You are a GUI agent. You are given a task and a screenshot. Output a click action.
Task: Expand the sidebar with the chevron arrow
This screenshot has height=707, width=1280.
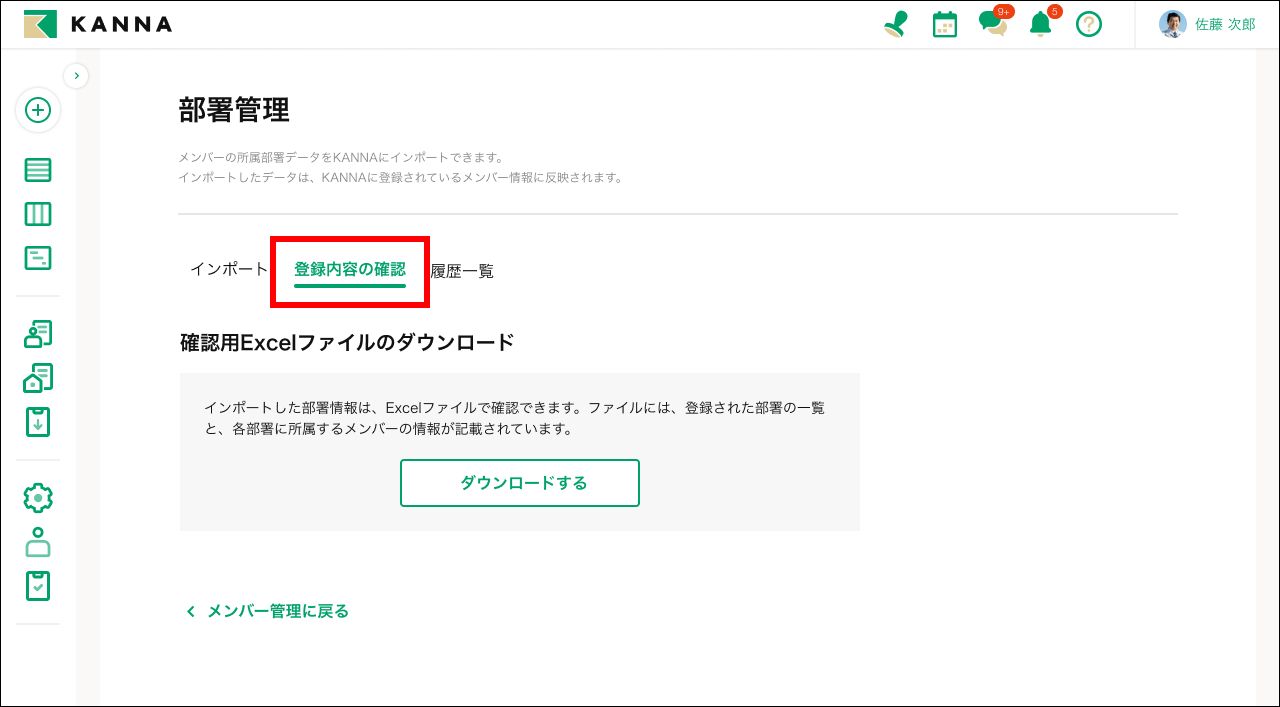click(76, 75)
